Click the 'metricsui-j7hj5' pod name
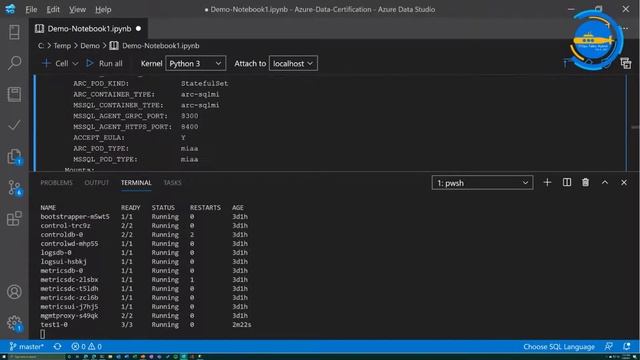640x360 pixels. click(69, 307)
